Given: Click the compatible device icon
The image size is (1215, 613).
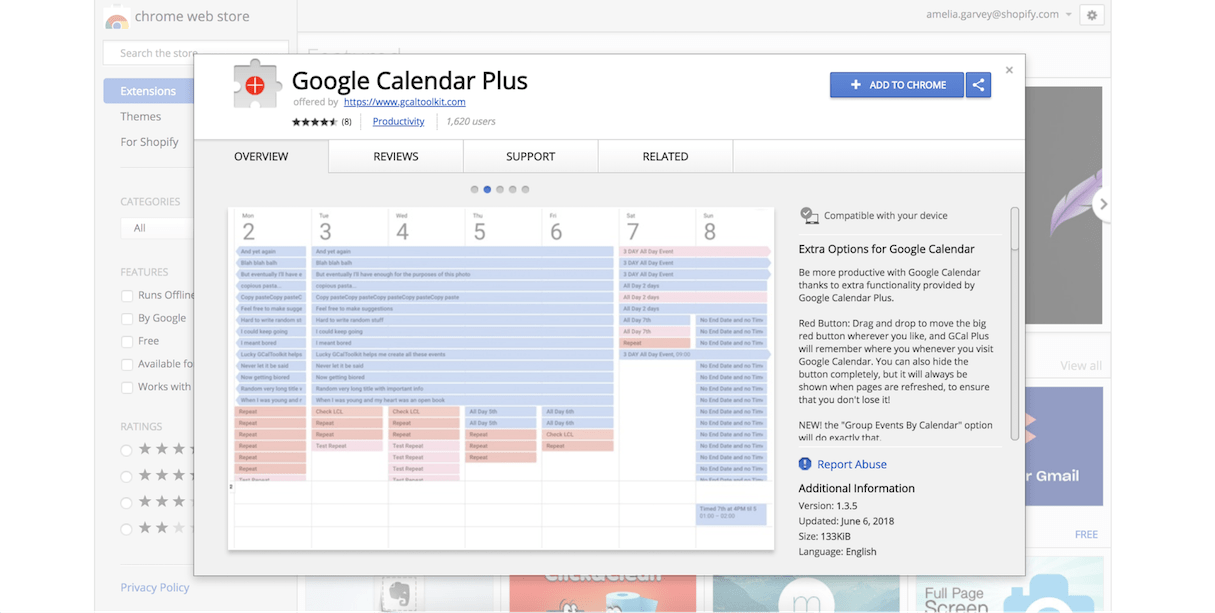Looking at the screenshot, I should click(809, 215).
